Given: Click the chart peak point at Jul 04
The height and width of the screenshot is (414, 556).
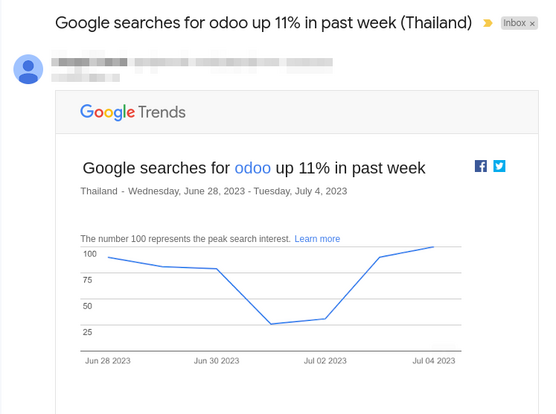Looking at the screenshot, I should (x=433, y=247).
